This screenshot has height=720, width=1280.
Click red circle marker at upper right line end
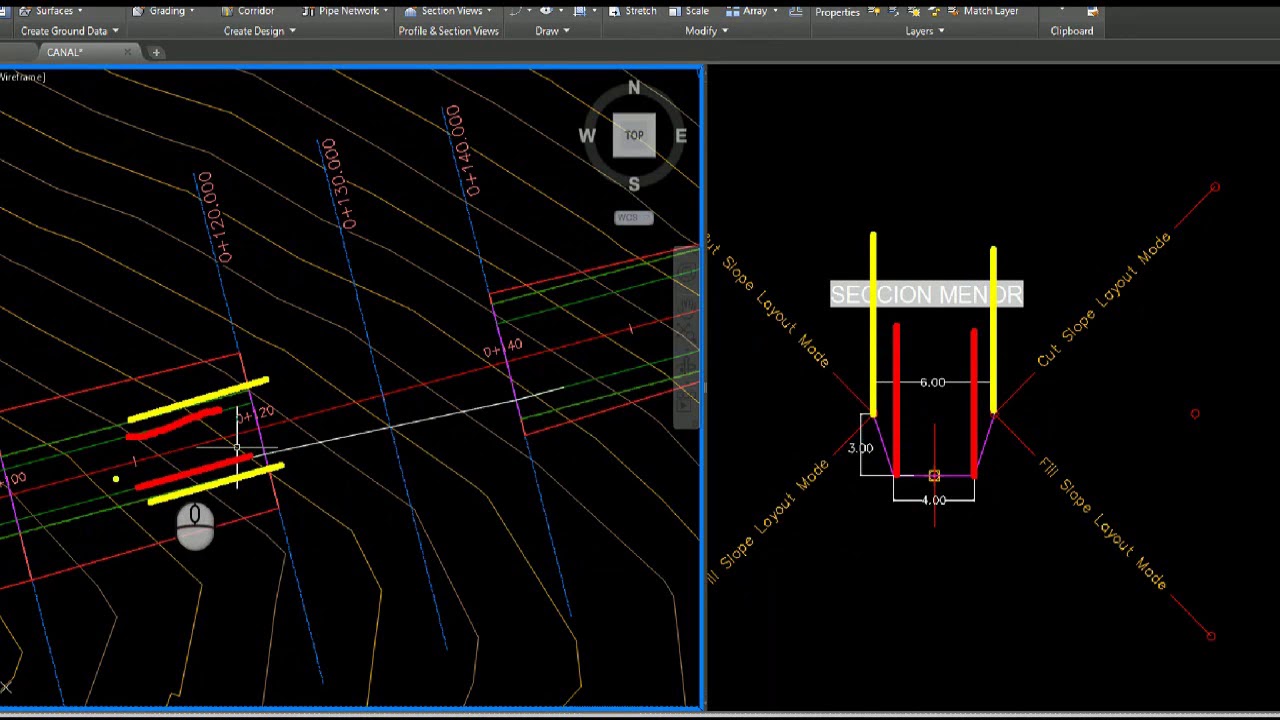click(1215, 187)
